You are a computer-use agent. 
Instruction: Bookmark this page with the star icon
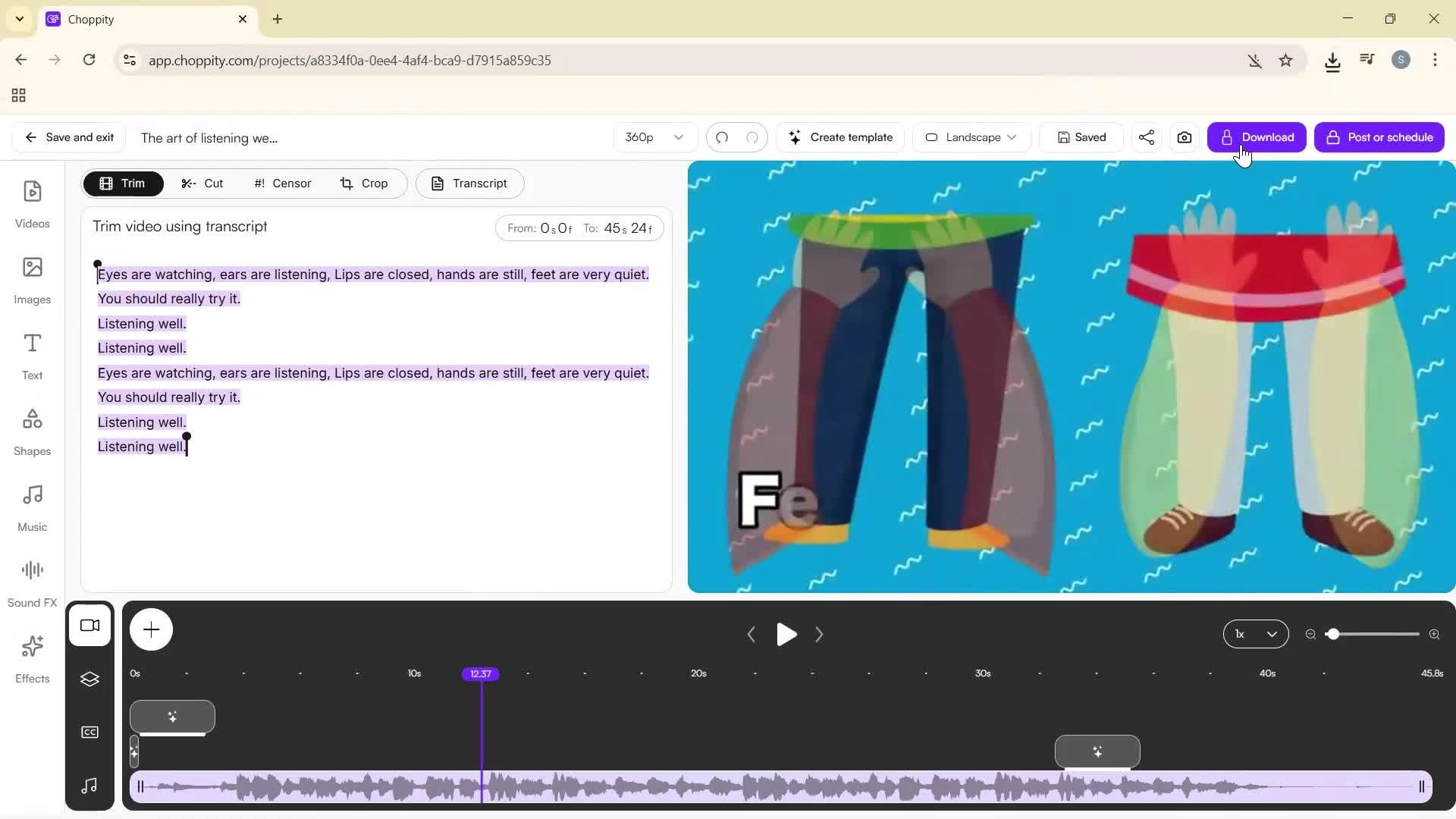click(1286, 60)
